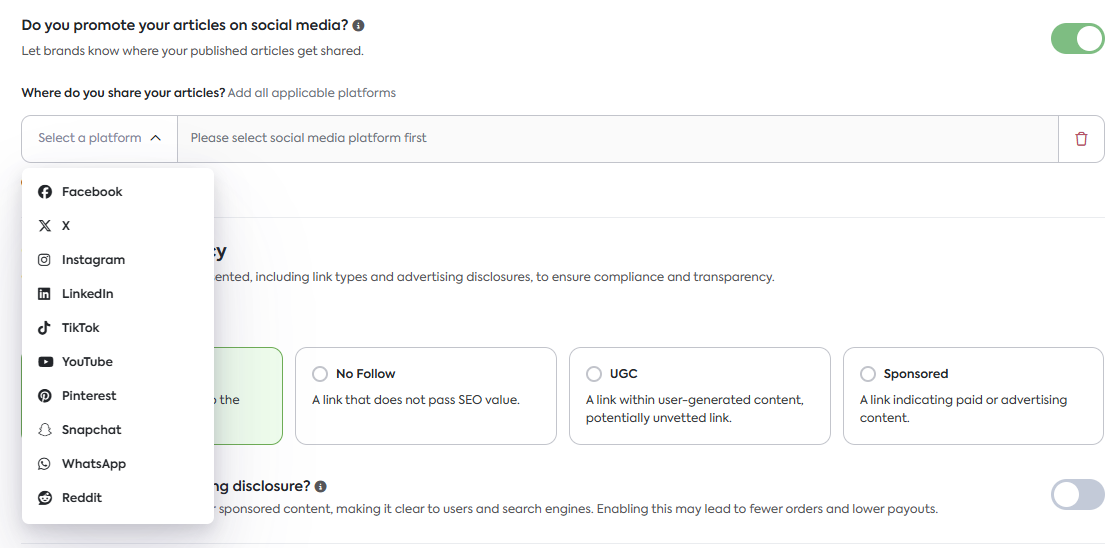The width and height of the screenshot is (1116, 548).
Task: Click the X logo icon
Action: click(x=45, y=226)
